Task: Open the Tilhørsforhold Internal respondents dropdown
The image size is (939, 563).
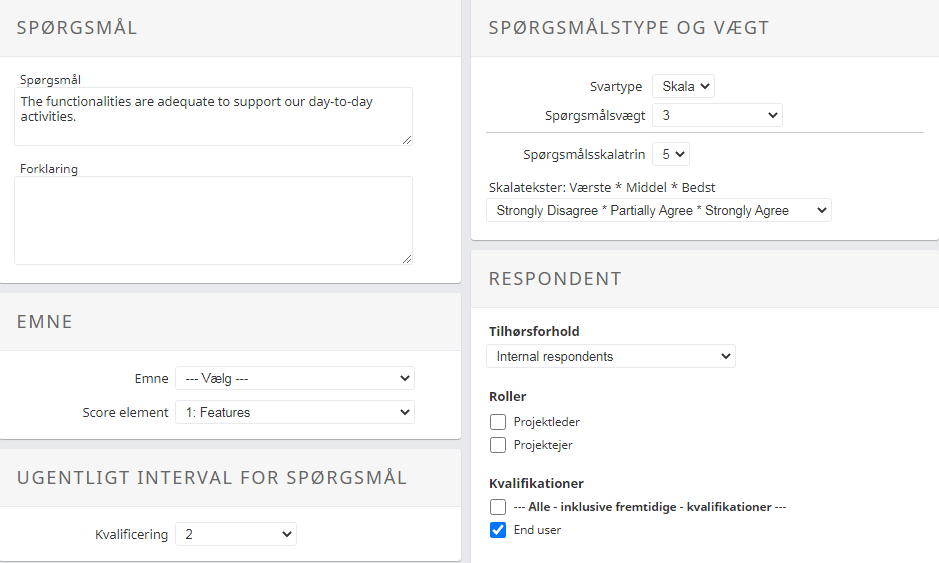Action: click(610, 356)
